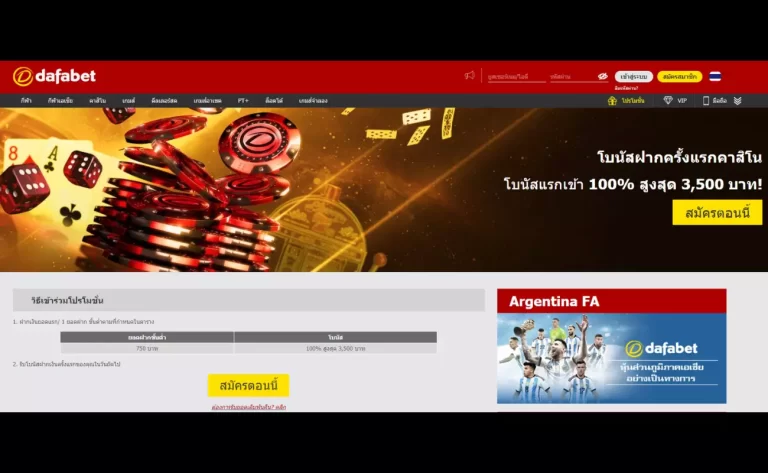Click the forgot password link
The height and width of the screenshot is (473, 768).
626,88
